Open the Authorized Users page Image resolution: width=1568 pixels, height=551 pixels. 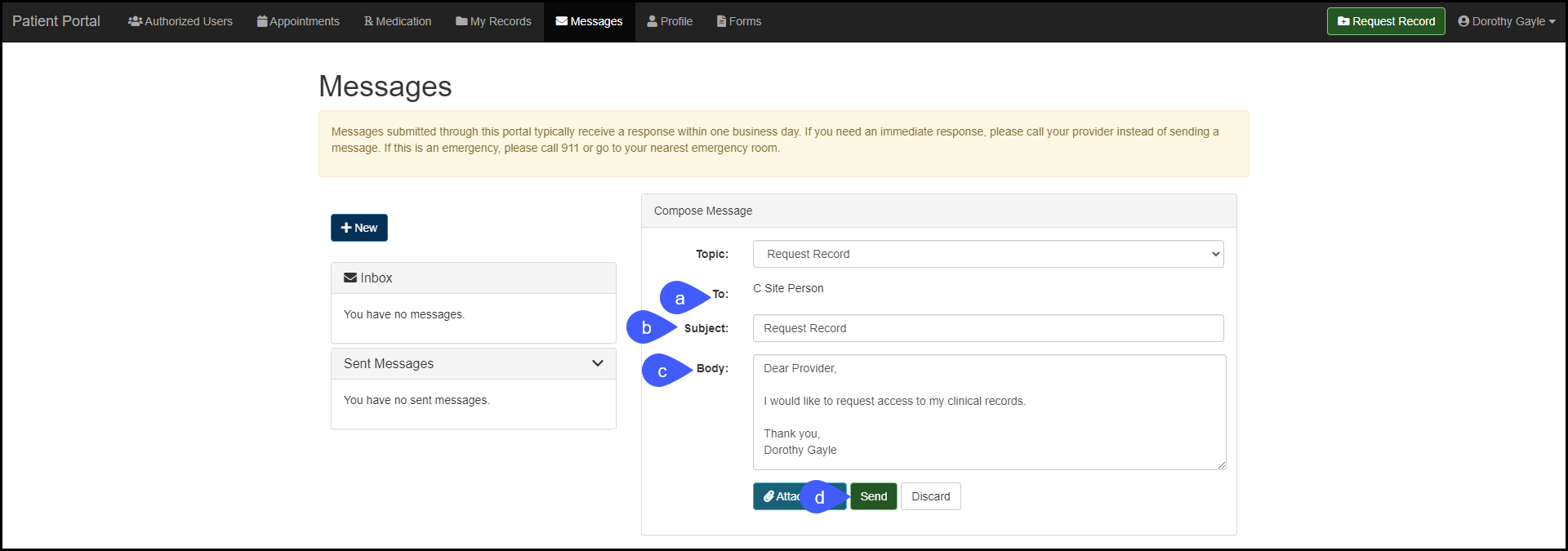180,21
